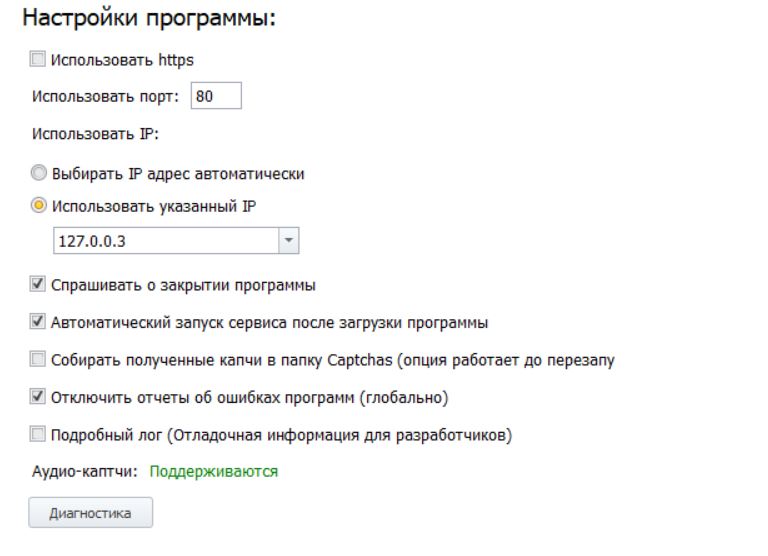The width and height of the screenshot is (768, 556).
Task: Select 'Использовать указанный IP' radio button
Action: [37, 207]
